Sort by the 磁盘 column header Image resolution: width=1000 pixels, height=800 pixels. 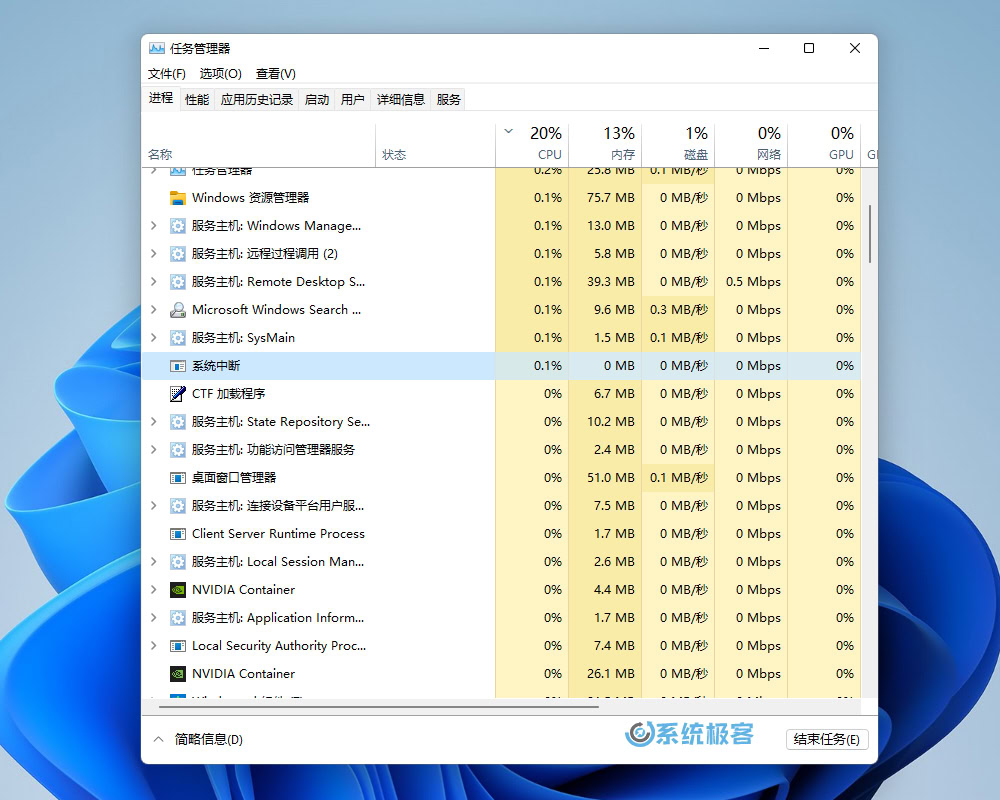tap(679, 144)
